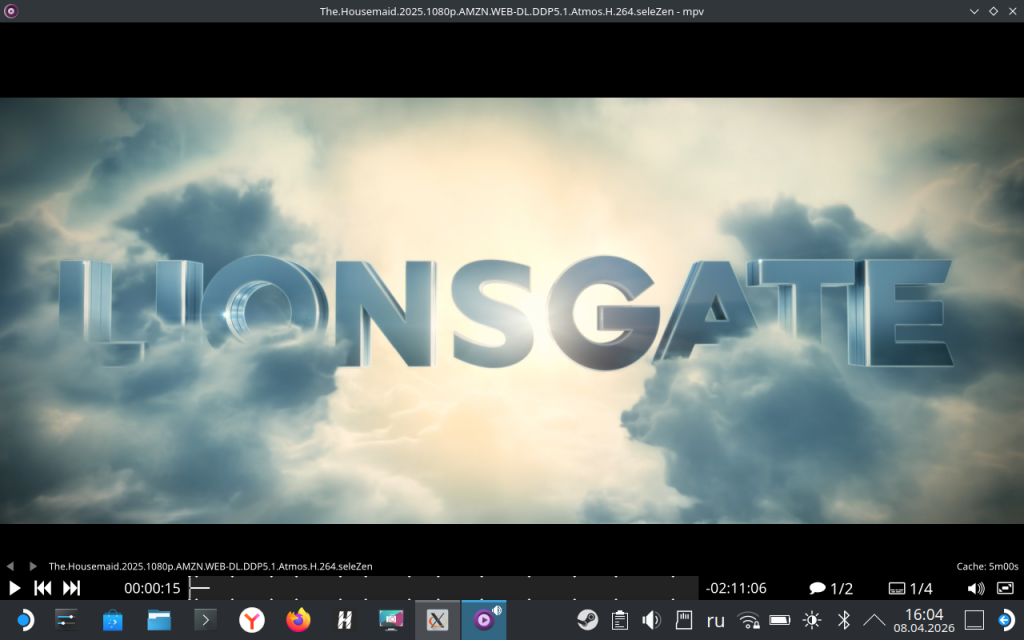Toggle fullscreen mode in mpv
This screenshot has height=640, width=1024.
[x=1005, y=588]
